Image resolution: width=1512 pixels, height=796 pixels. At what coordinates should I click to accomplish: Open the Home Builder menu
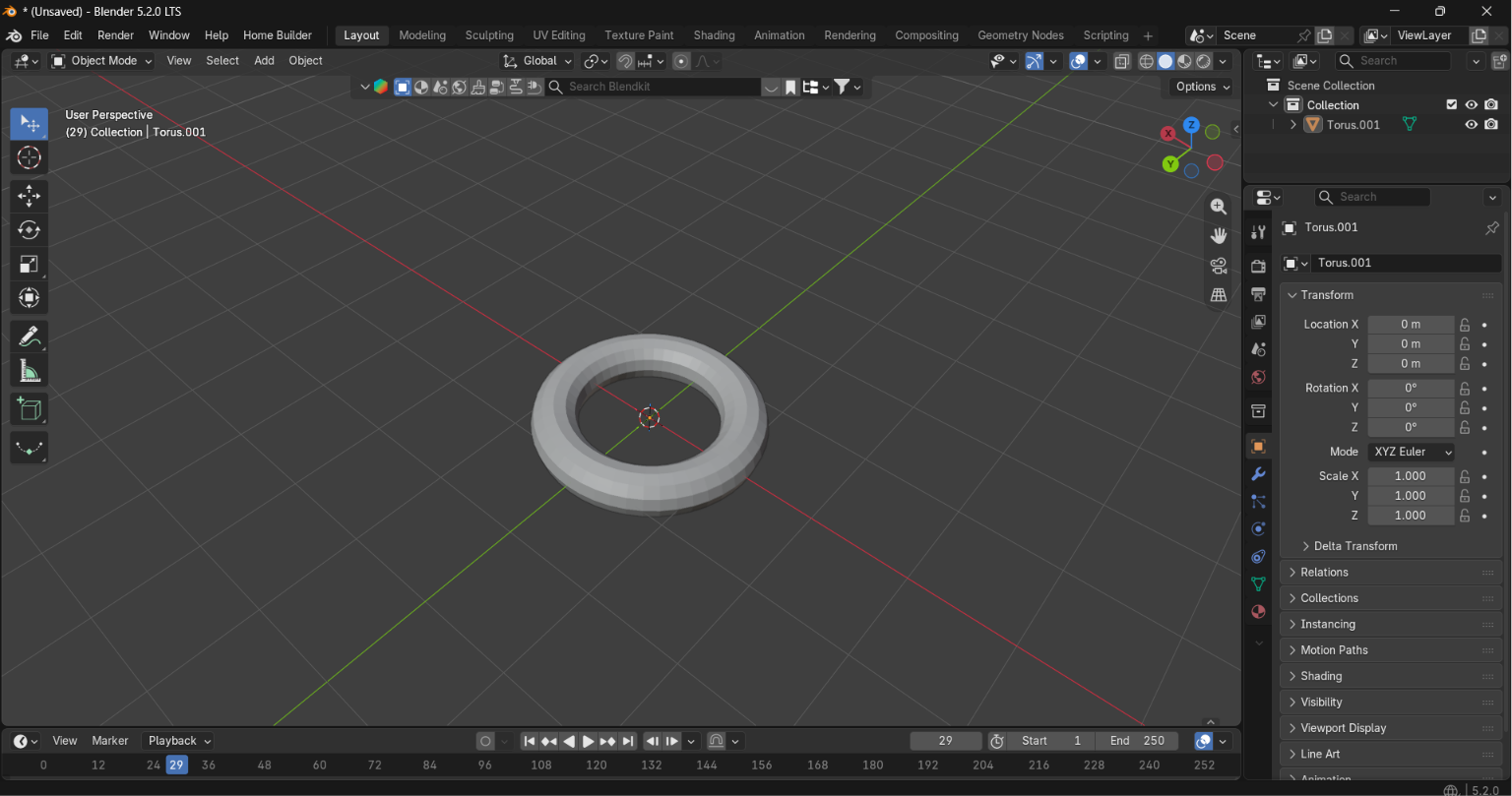(x=278, y=35)
